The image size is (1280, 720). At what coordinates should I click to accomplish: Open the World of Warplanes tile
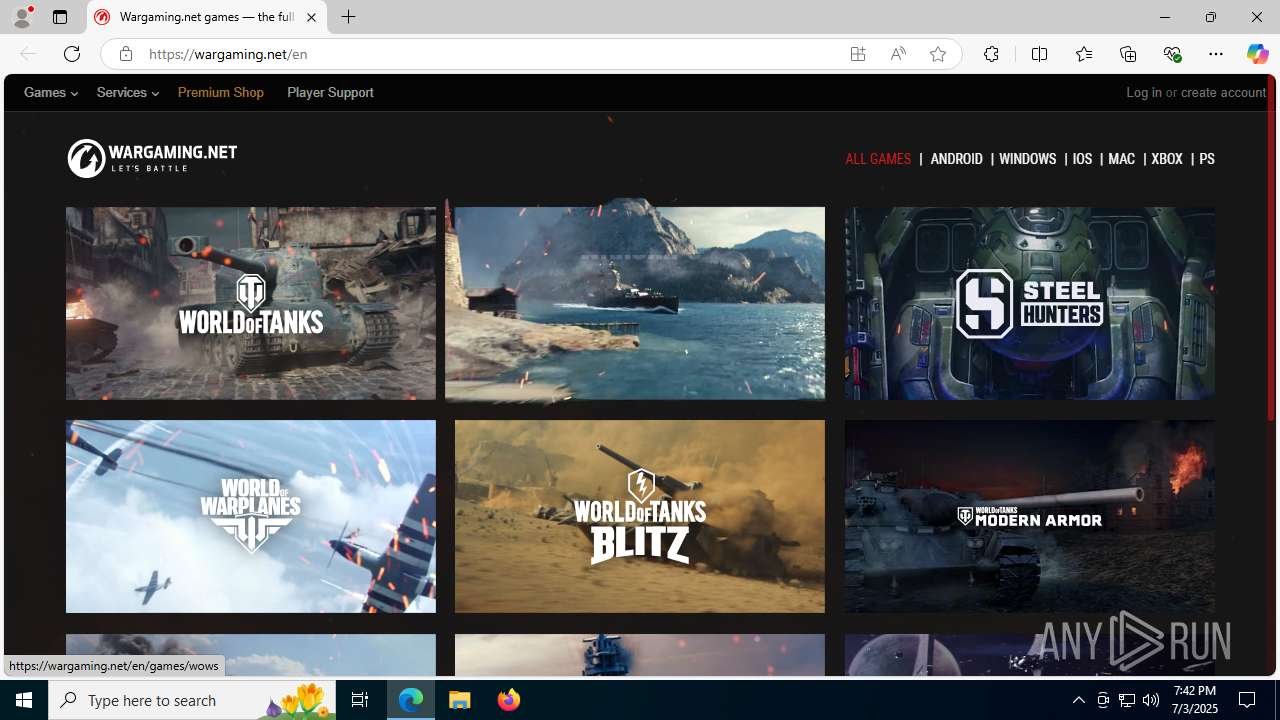[x=251, y=516]
